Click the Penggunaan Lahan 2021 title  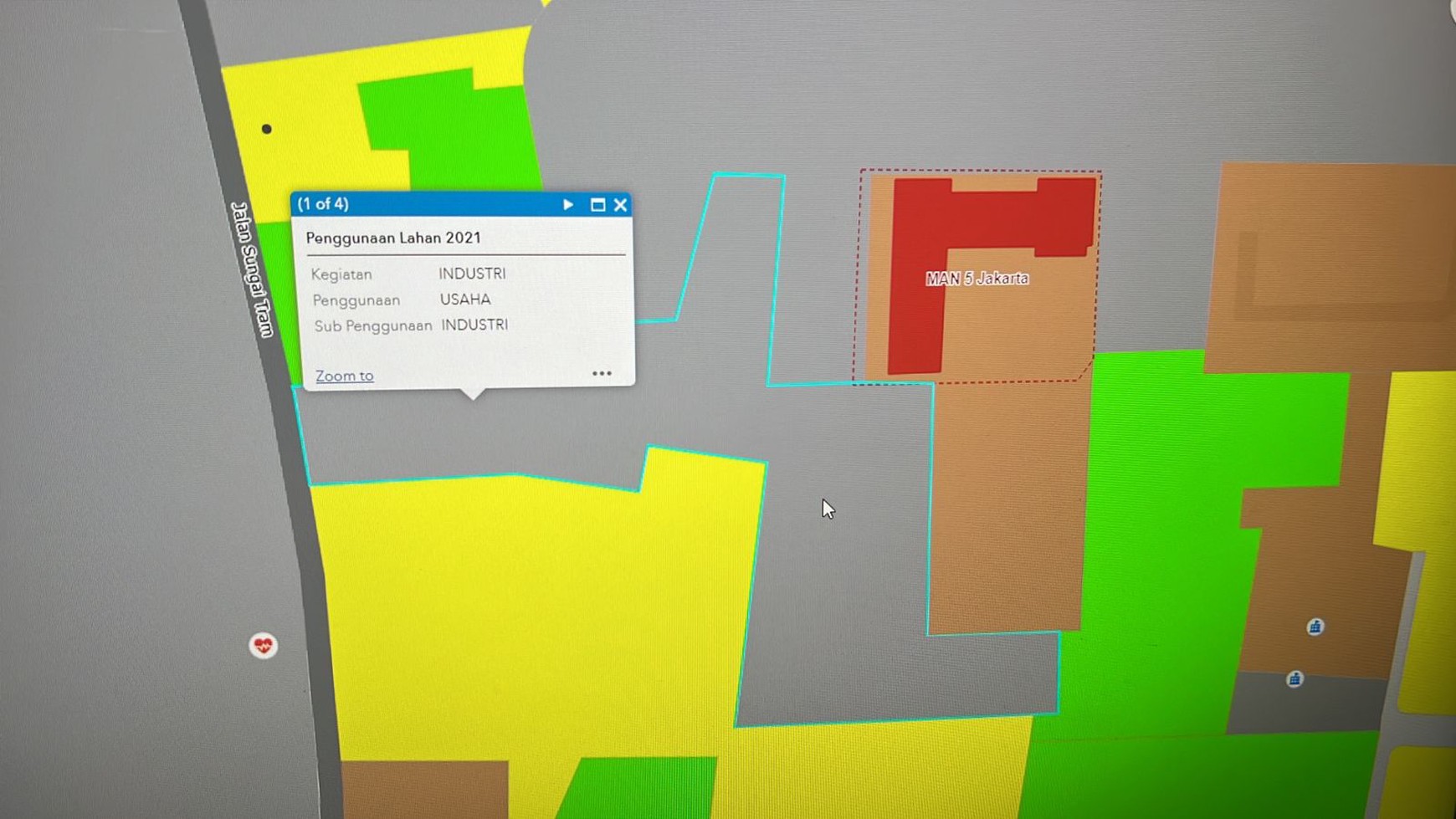(x=393, y=238)
